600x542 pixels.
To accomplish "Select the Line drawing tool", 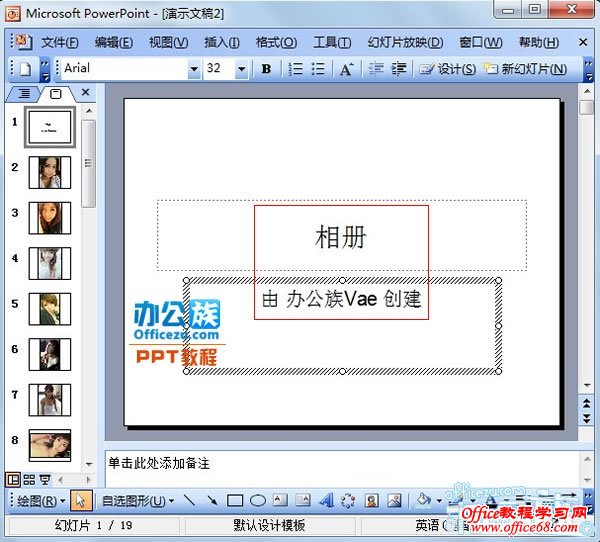I will [189, 500].
